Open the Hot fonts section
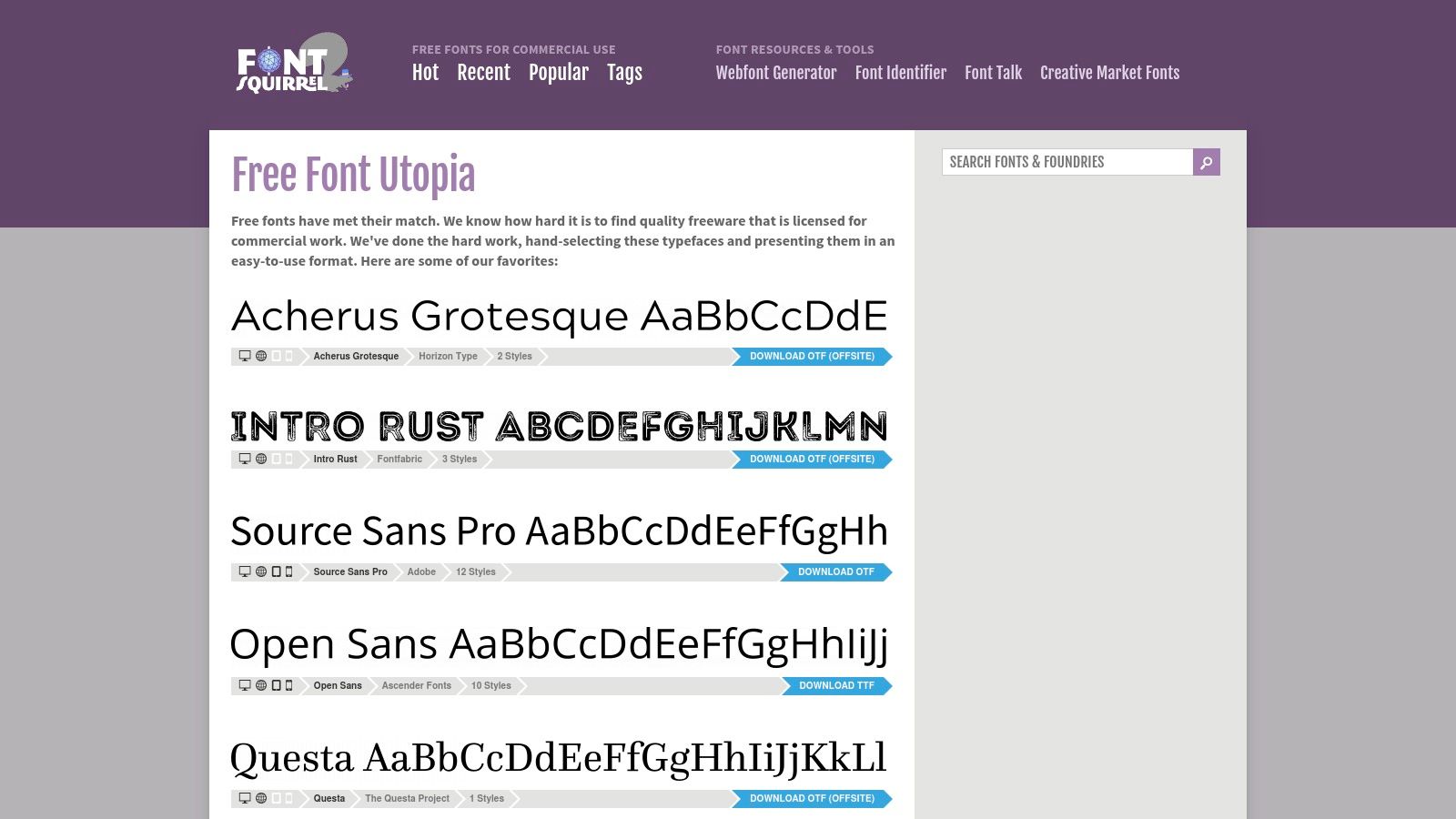1456x819 pixels. (x=425, y=72)
